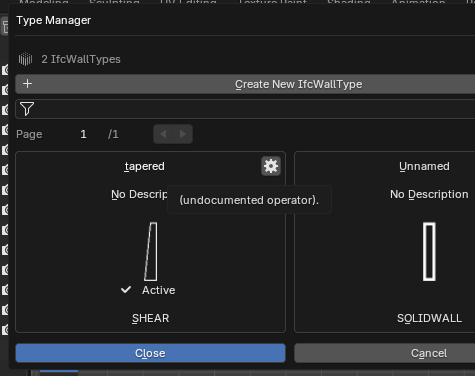
Task: Open settings gear for tapered type
Action: [271, 166]
